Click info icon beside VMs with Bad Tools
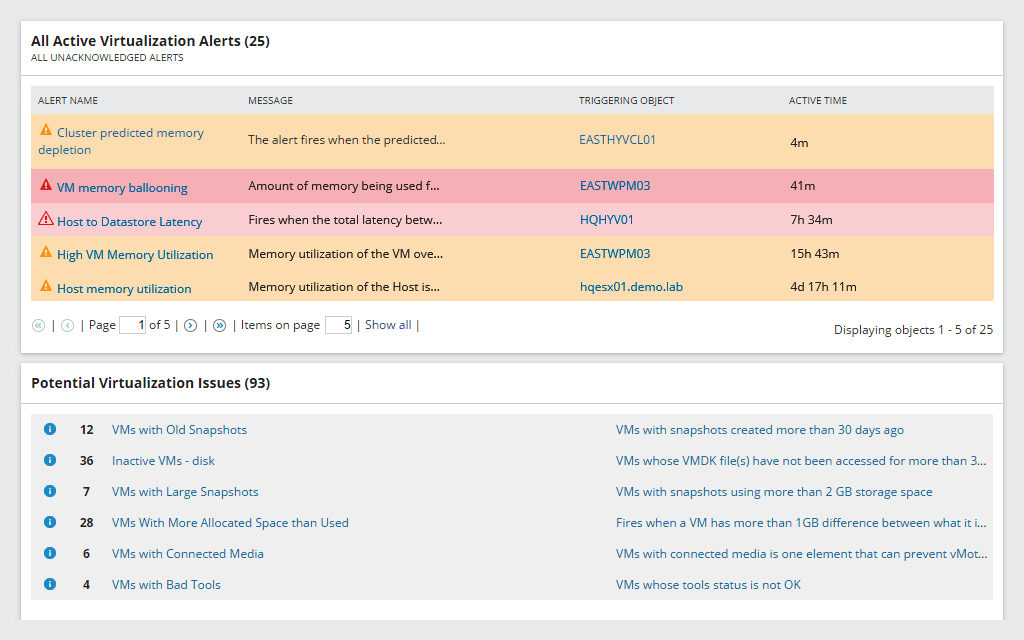The height and width of the screenshot is (640, 1024). point(50,584)
